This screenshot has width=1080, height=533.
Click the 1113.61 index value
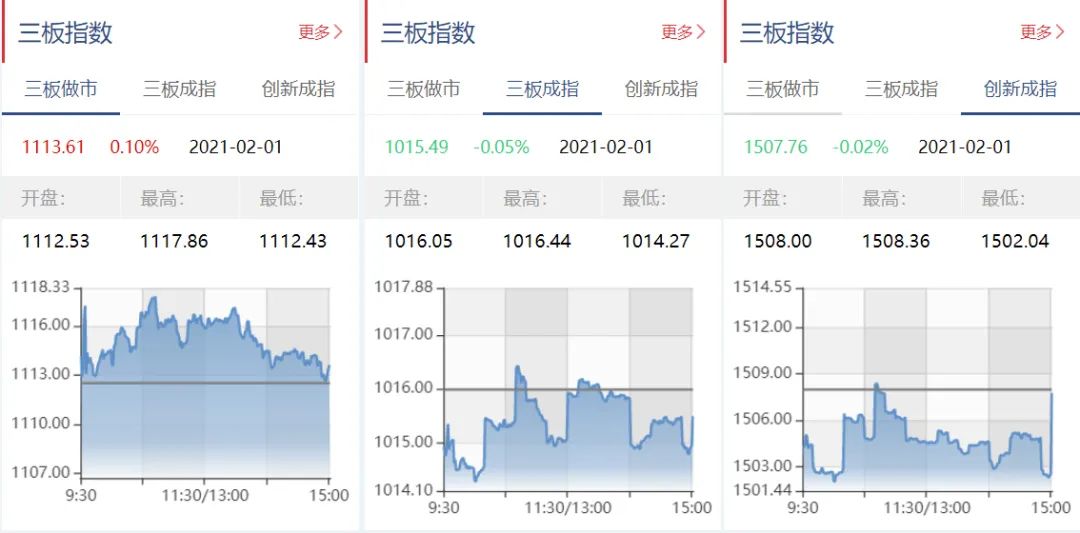pyautogui.click(x=53, y=147)
